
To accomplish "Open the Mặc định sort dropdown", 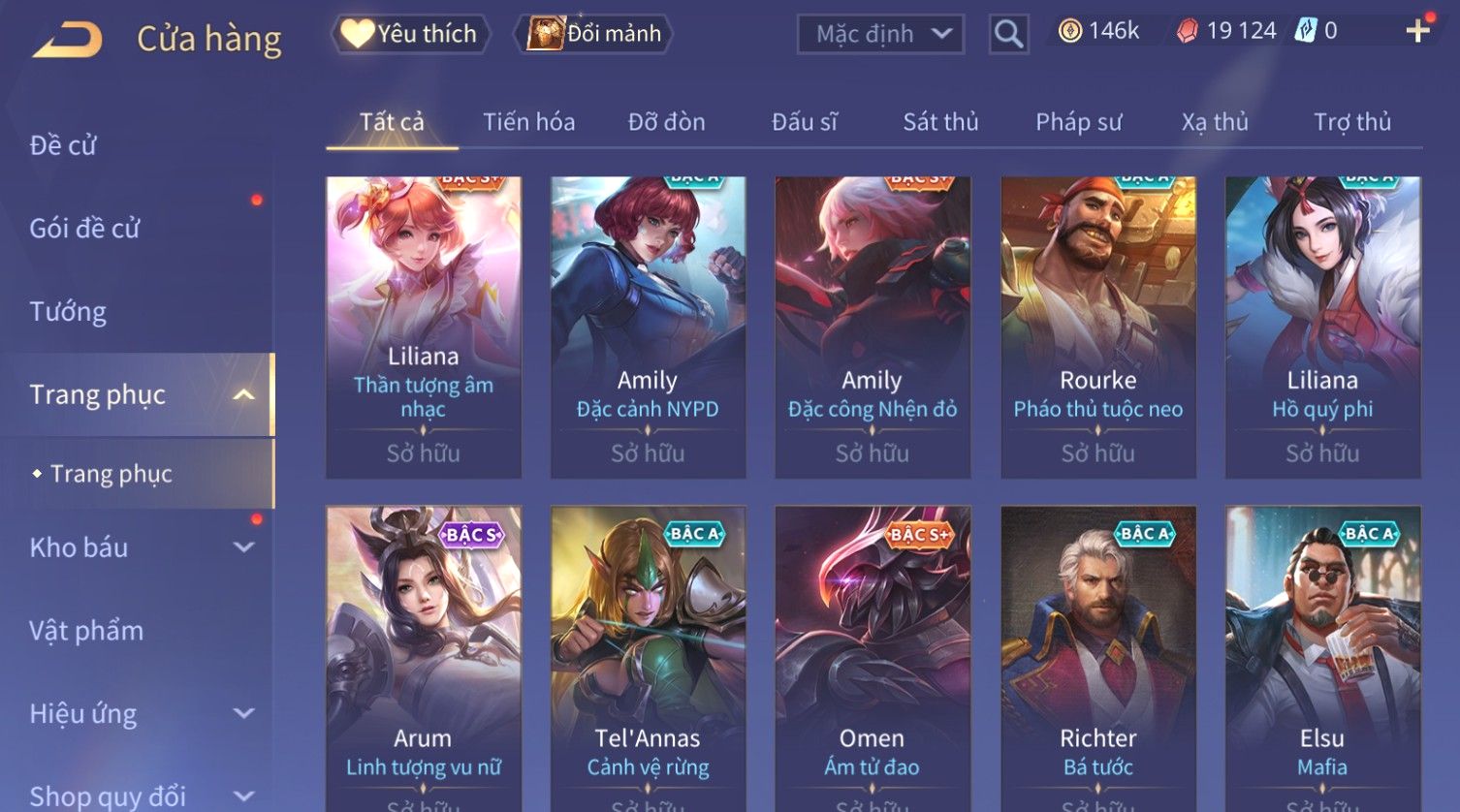I will click(880, 34).
